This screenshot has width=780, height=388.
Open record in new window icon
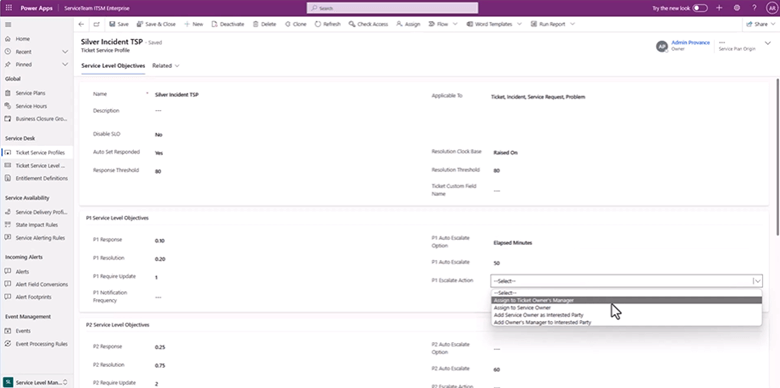(x=97, y=24)
